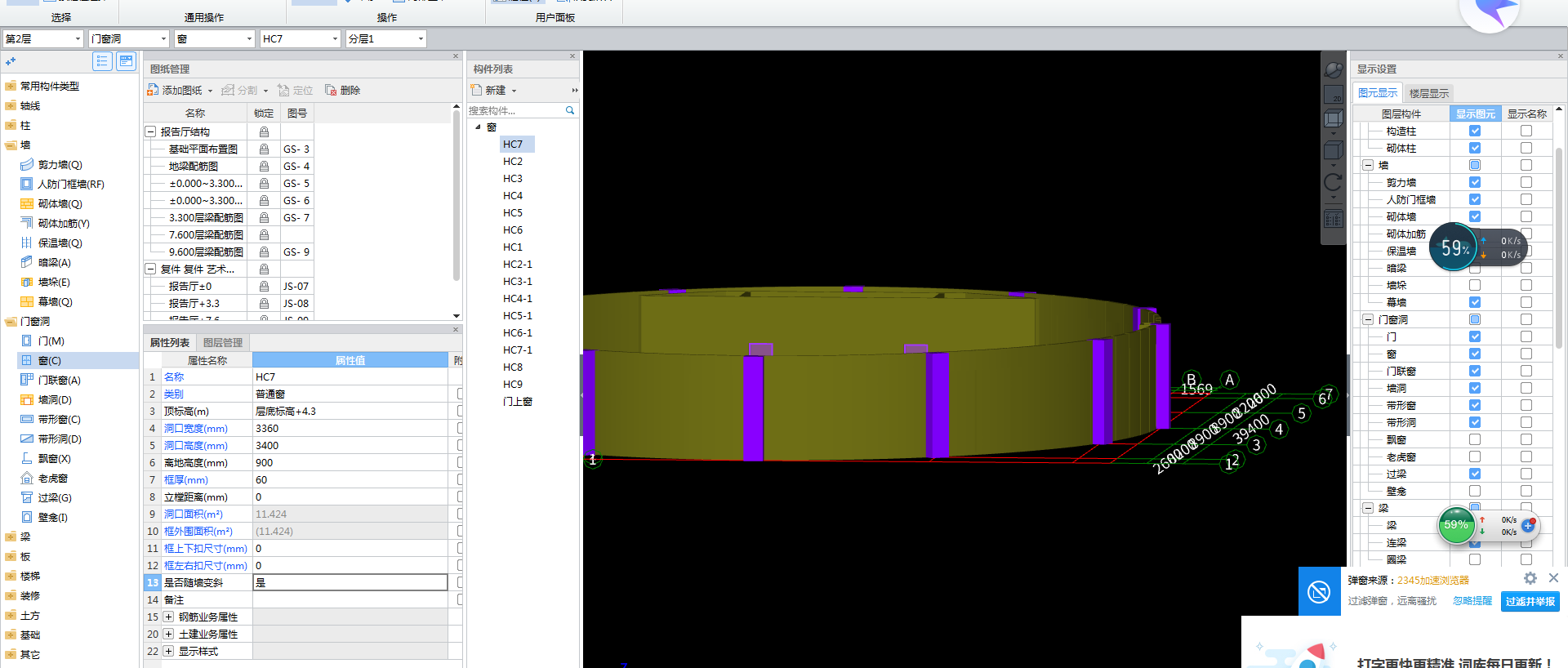Viewport: 1568px width, 668px height.
Task: Open the 门窗洞 category dropdown
Action: click(x=129, y=38)
